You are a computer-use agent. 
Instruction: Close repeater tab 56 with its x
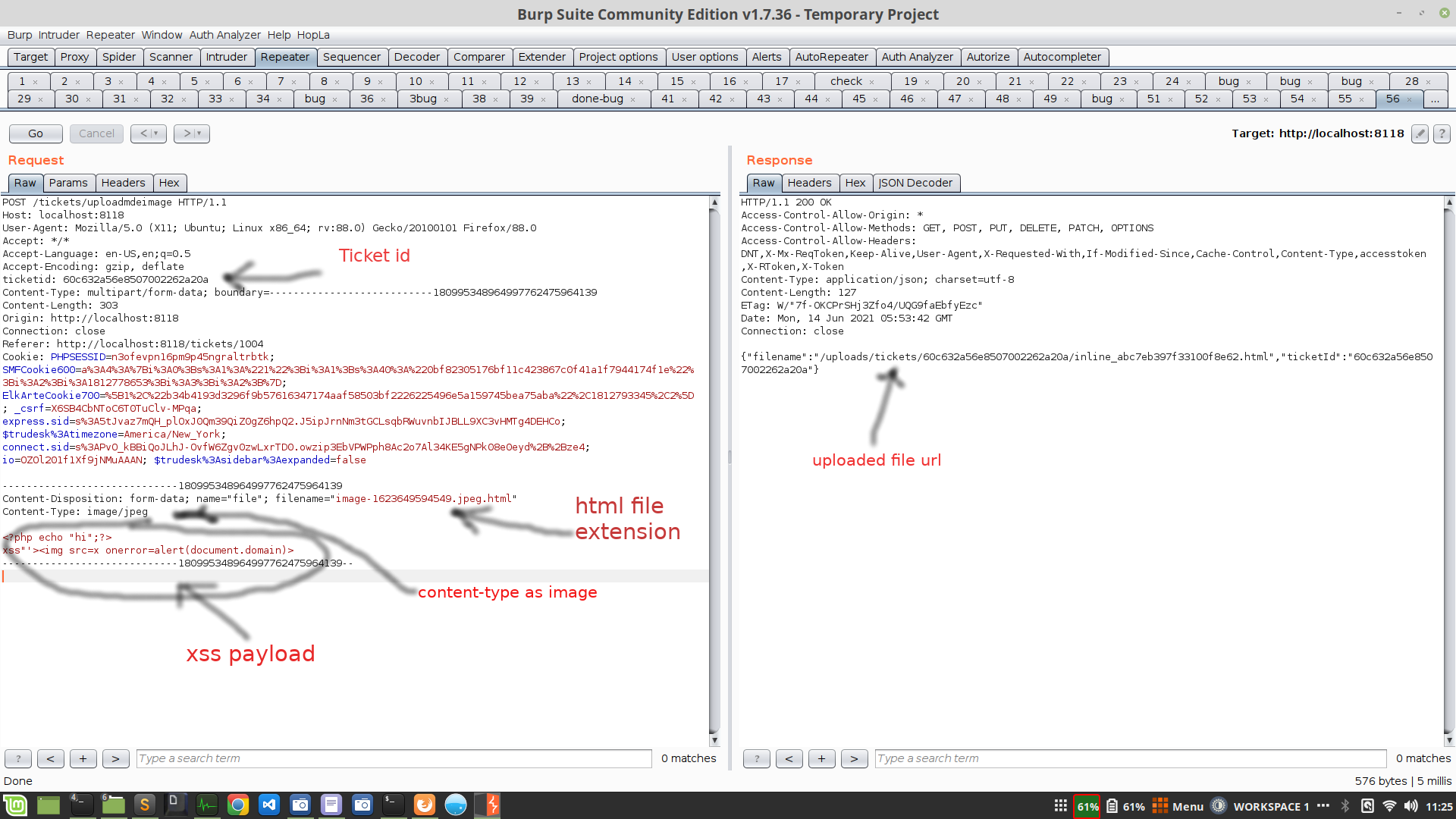click(x=1410, y=99)
